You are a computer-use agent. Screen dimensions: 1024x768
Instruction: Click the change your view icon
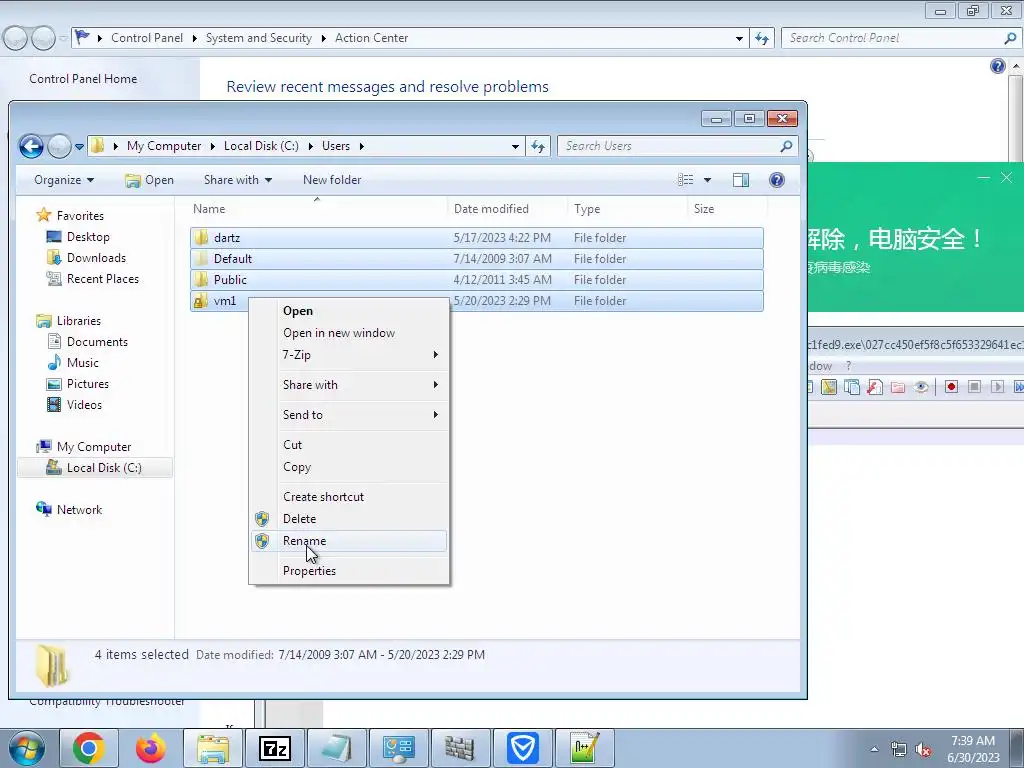point(686,180)
